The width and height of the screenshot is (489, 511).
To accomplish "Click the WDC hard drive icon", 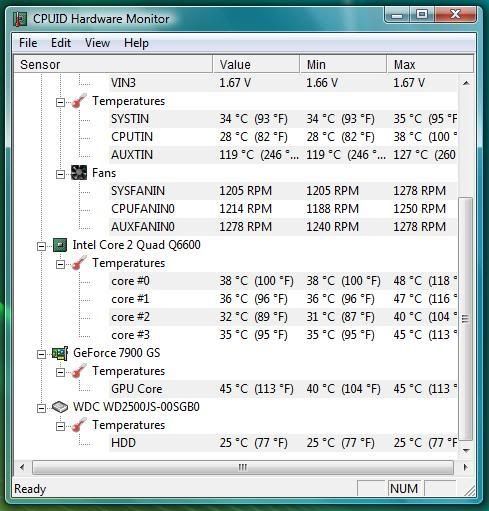I will tap(60, 407).
